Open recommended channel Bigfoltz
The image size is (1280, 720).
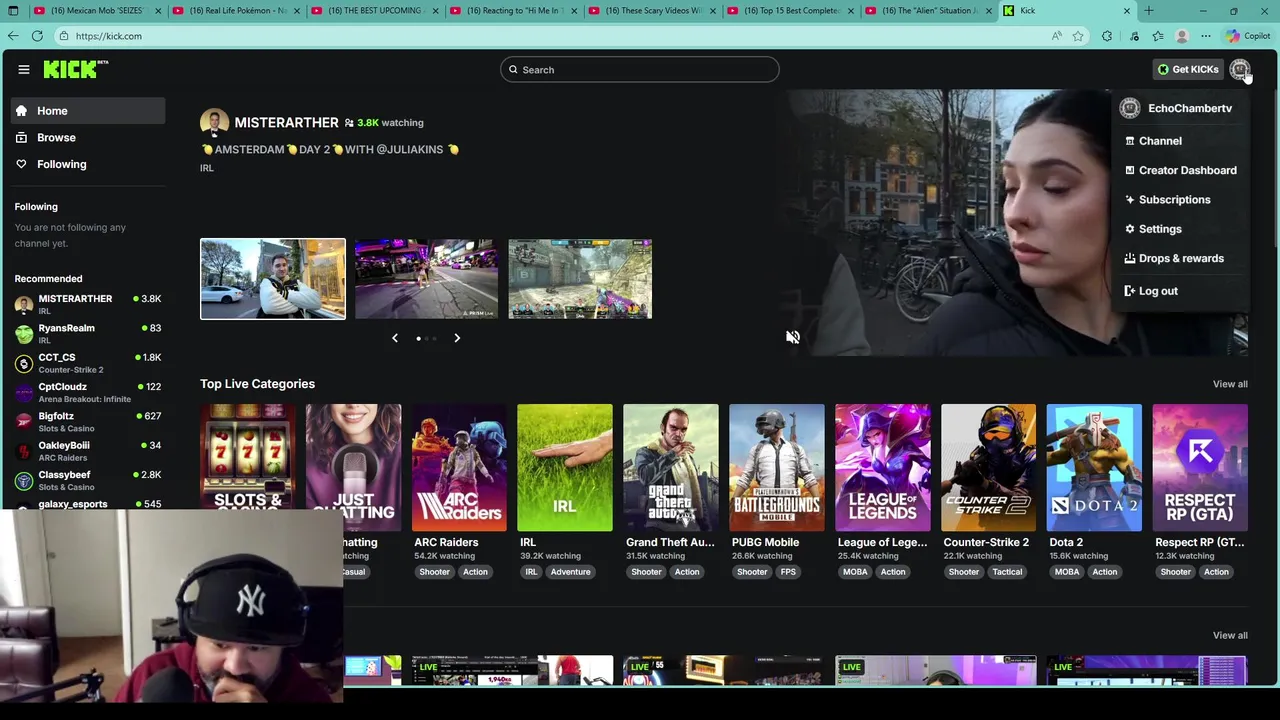(88, 421)
